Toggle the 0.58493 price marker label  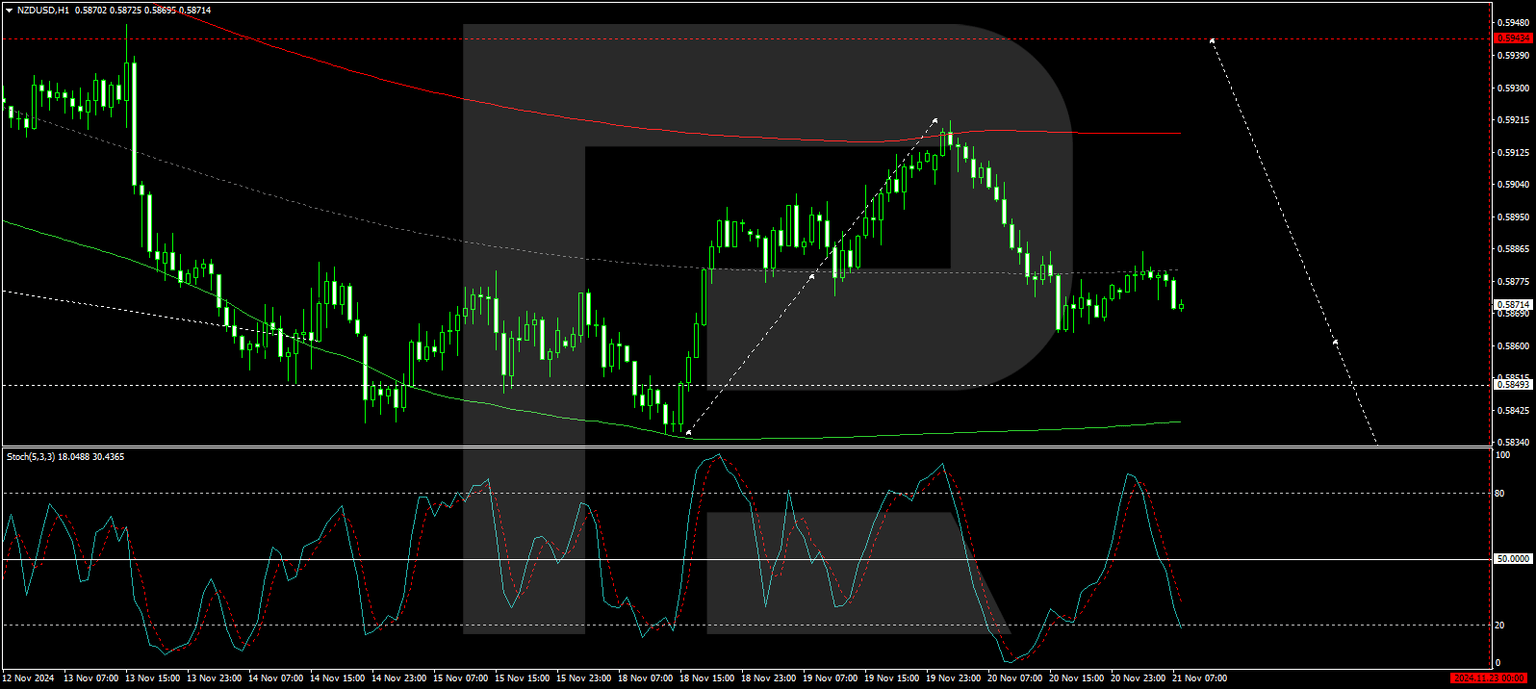coord(1513,383)
